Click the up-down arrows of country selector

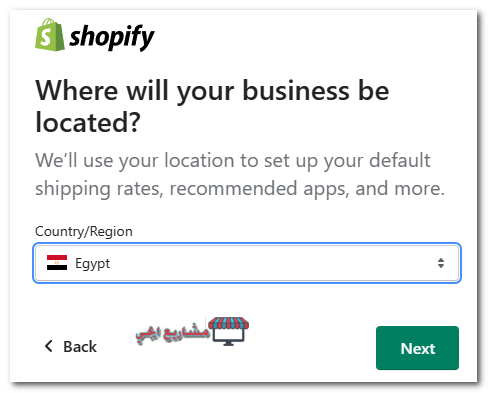click(x=441, y=263)
